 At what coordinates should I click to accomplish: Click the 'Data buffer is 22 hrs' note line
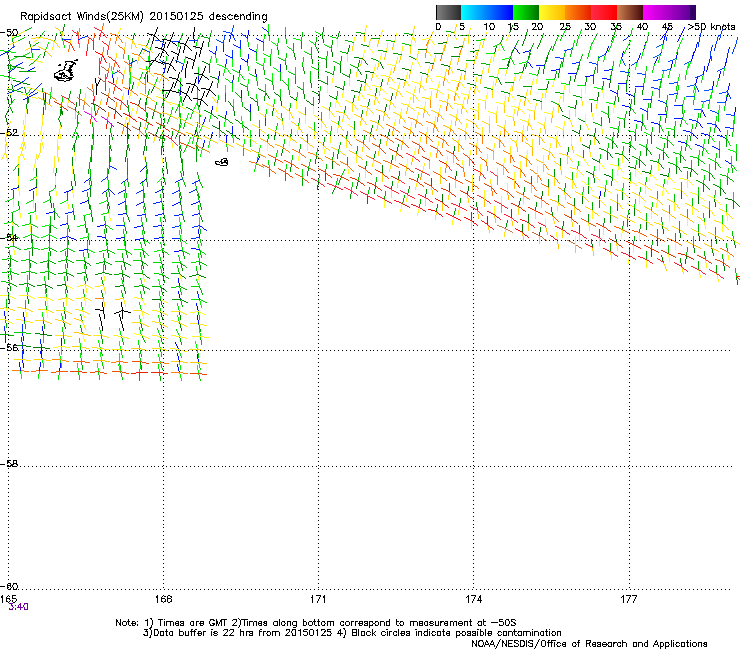click(x=352, y=633)
